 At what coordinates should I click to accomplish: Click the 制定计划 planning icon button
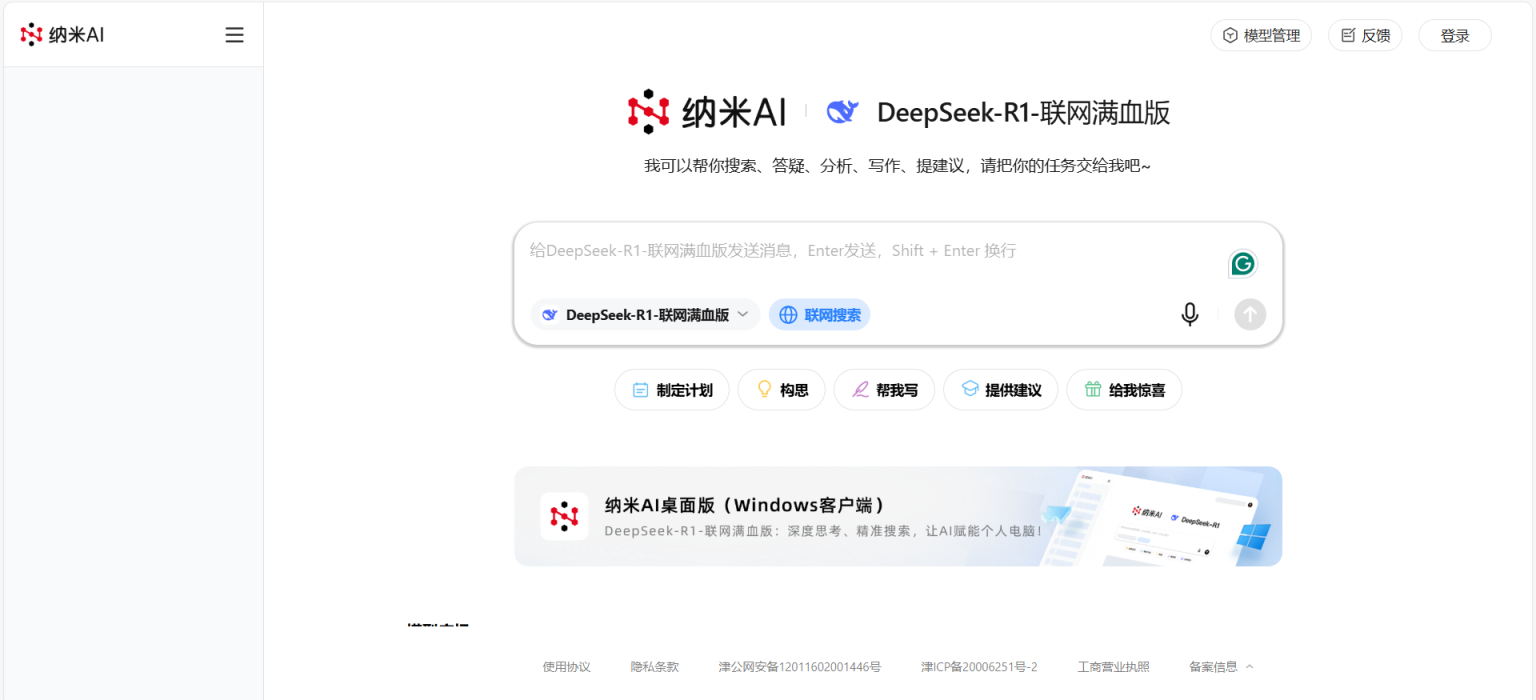pyautogui.click(x=640, y=390)
